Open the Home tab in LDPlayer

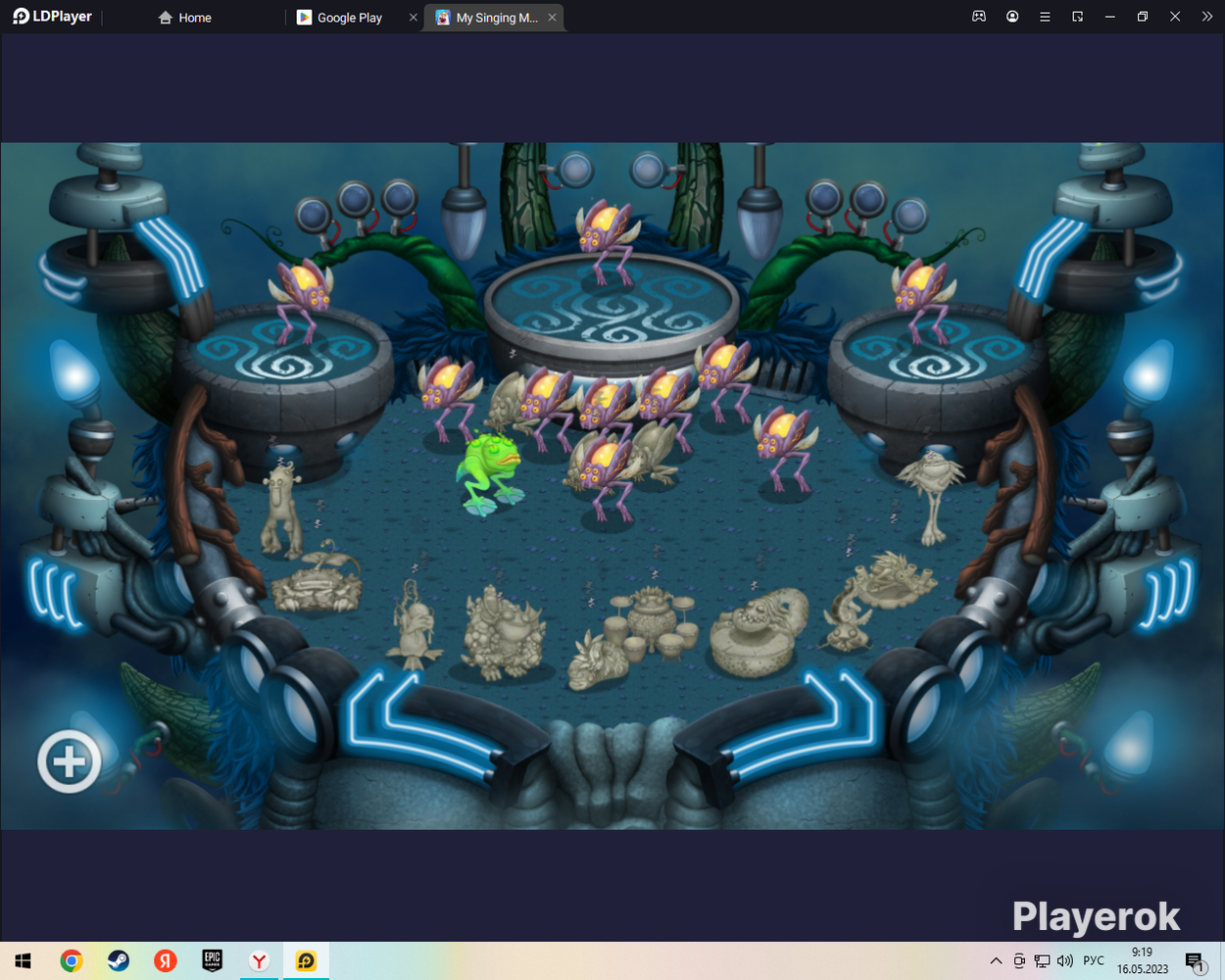pos(184,18)
